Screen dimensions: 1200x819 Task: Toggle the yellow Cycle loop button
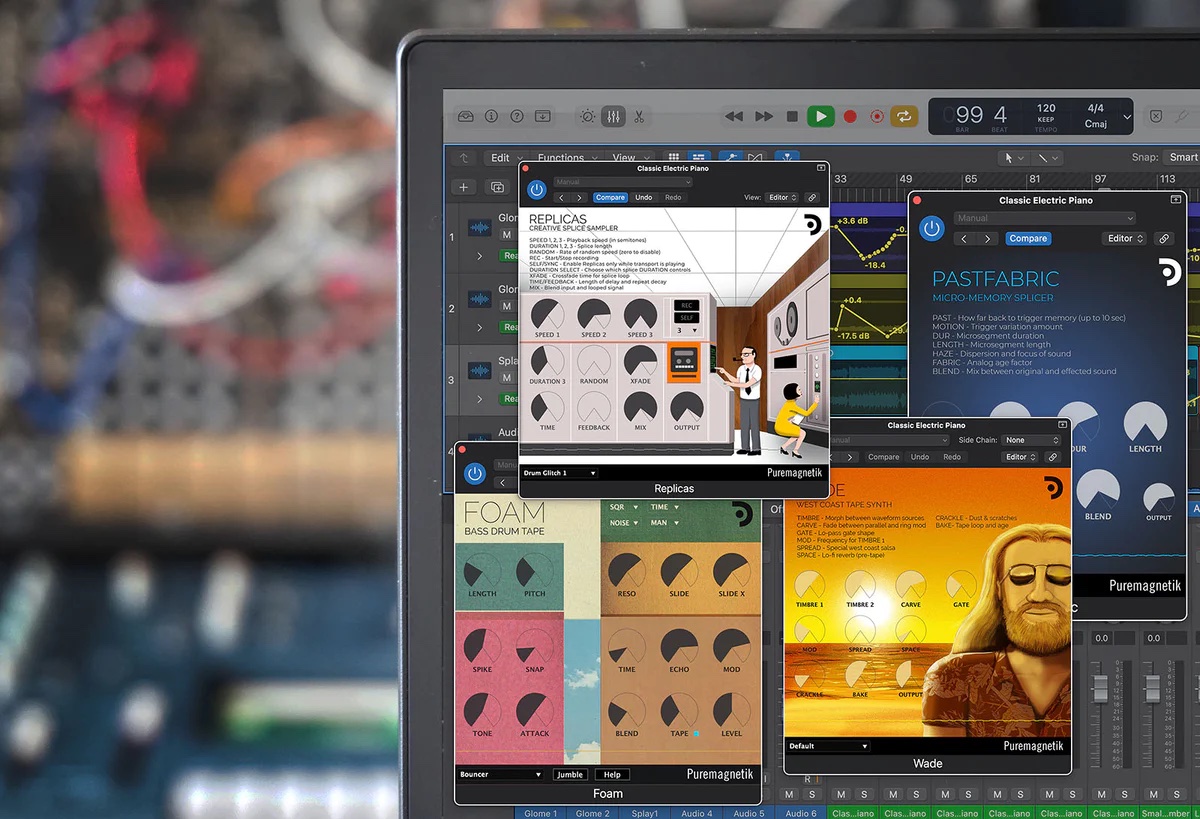904,116
